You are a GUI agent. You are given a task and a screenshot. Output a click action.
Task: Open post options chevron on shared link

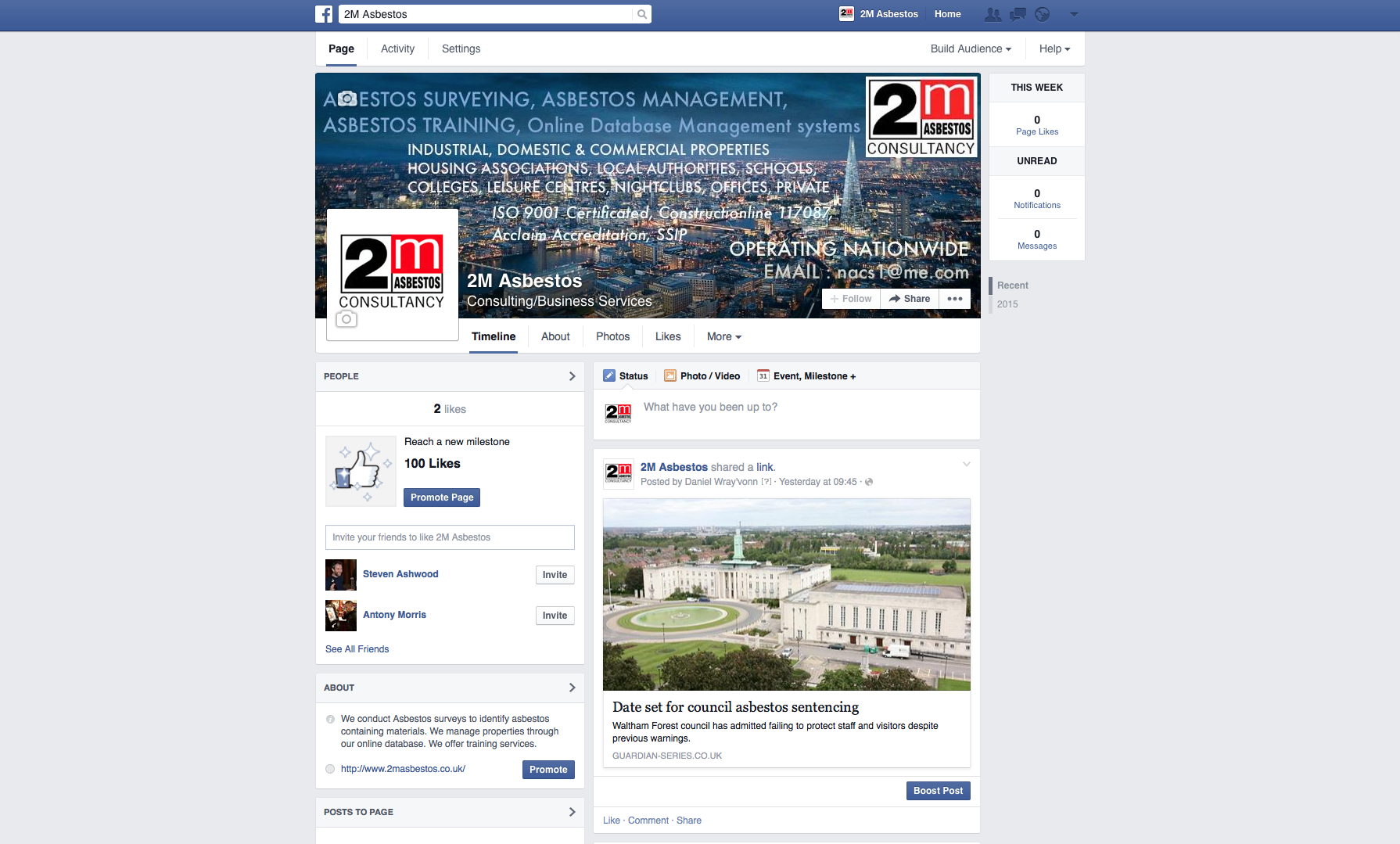tap(967, 464)
